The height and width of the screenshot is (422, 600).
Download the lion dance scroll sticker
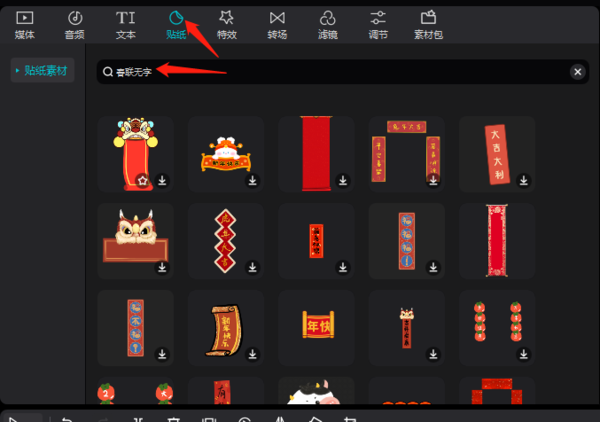click(162, 181)
